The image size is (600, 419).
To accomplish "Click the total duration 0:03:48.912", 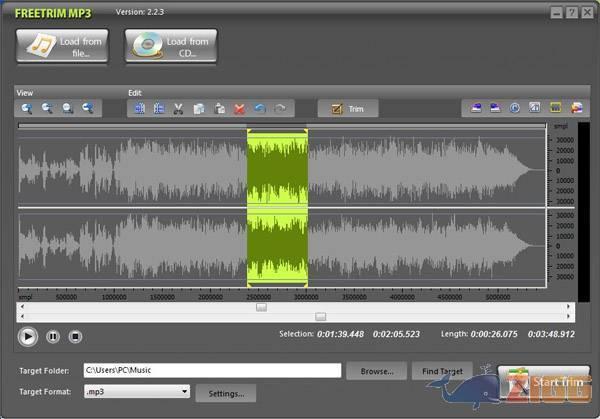I will point(551,334).
